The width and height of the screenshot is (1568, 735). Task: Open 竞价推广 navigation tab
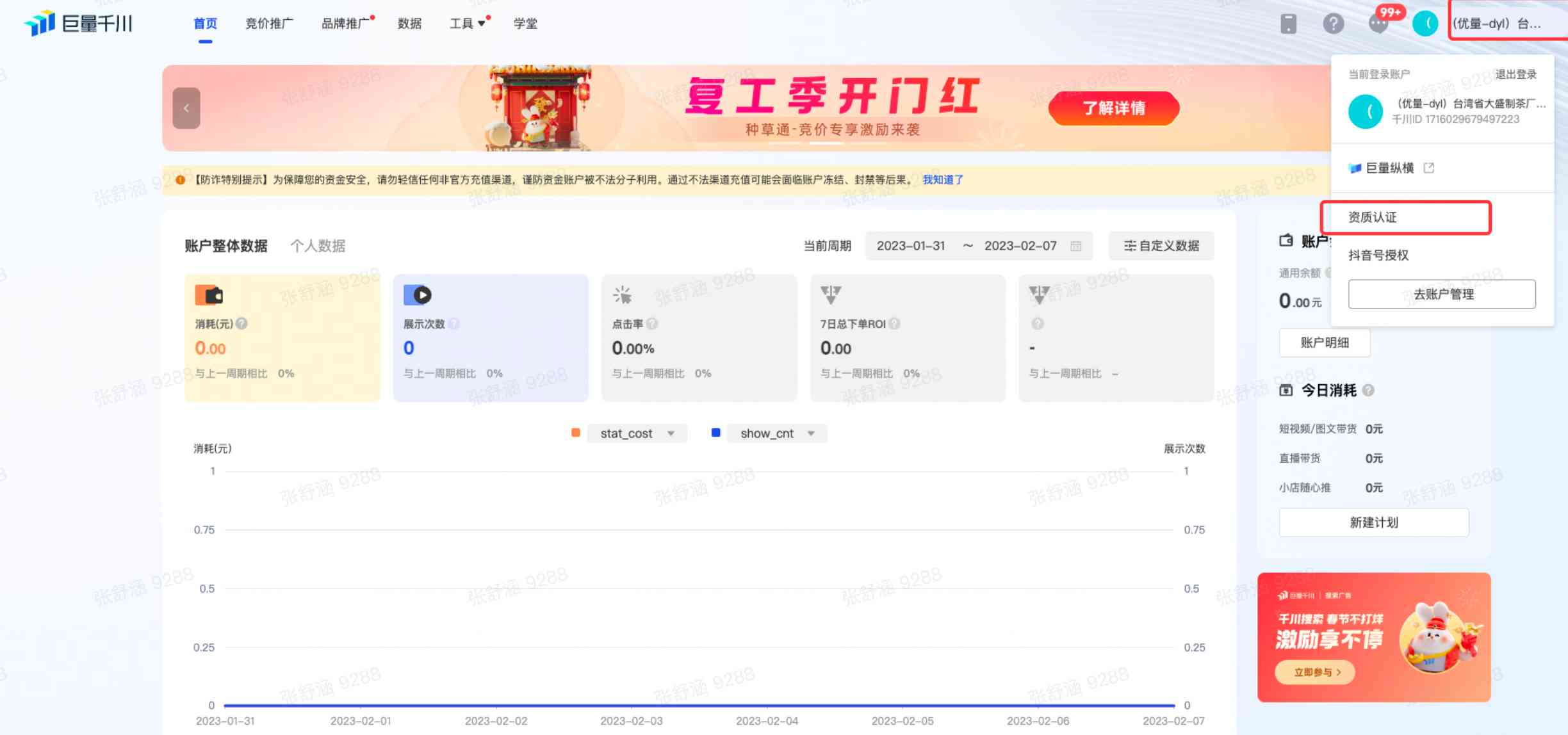pyautogui.click(x=269, y=24)
